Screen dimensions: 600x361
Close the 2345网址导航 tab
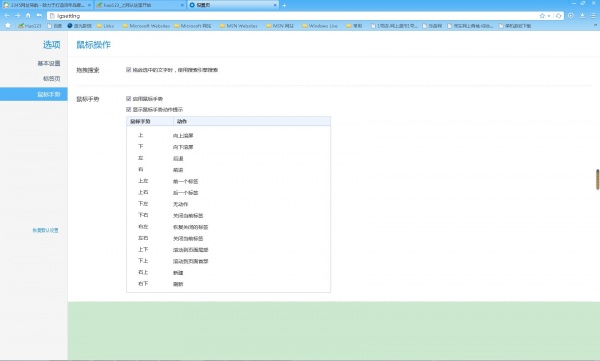[89, 5]
